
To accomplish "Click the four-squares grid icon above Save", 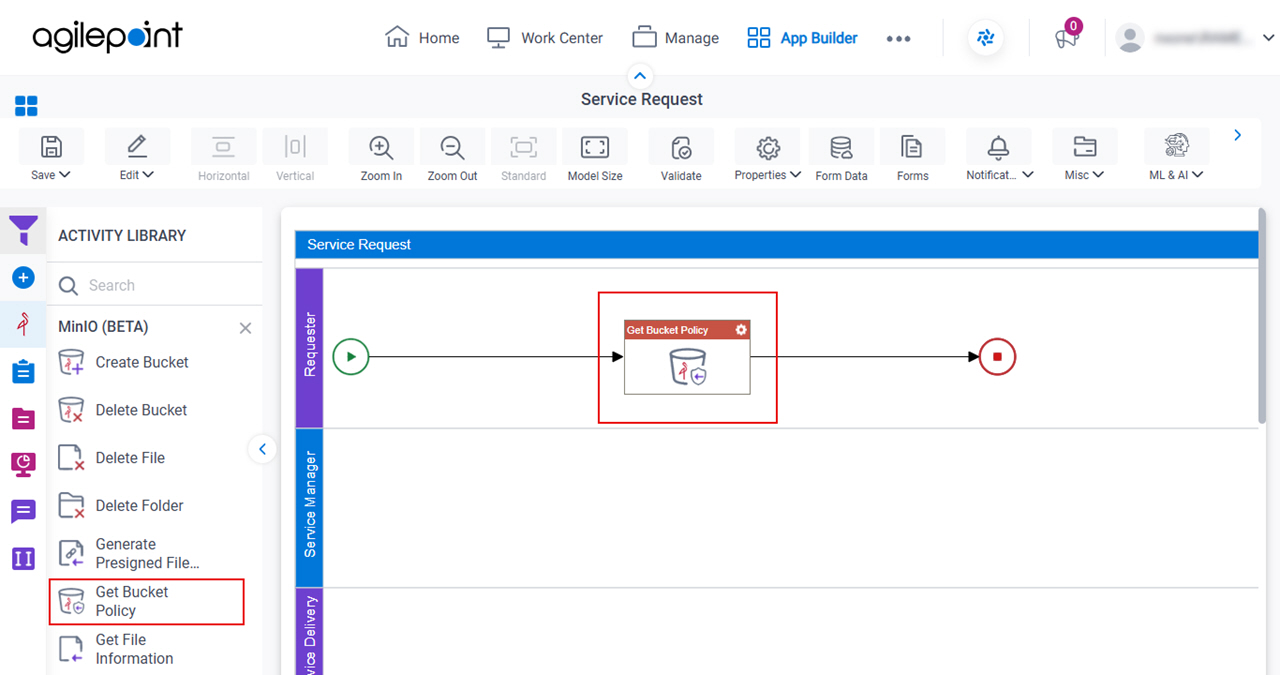I will (x=26, y=106).
